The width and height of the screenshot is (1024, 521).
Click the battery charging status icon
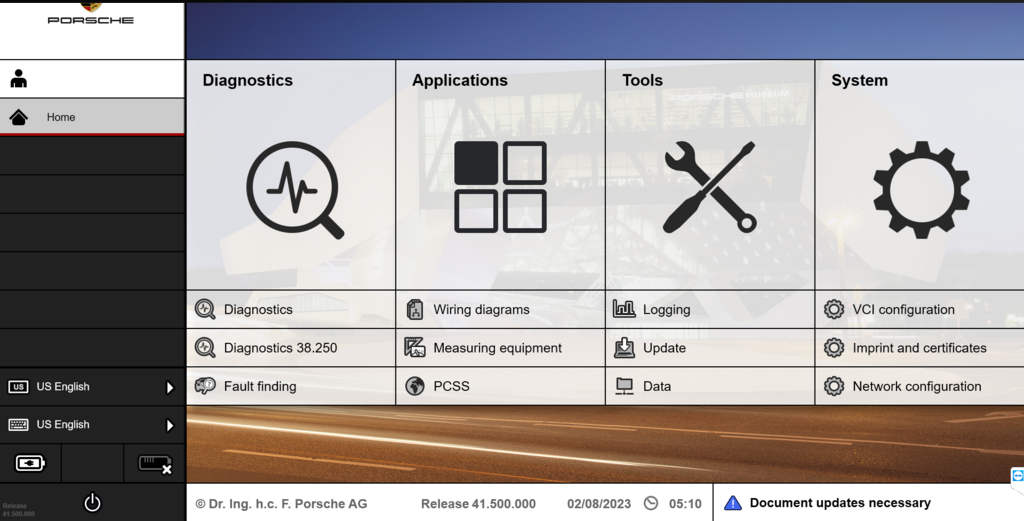(x=30, y=463)
